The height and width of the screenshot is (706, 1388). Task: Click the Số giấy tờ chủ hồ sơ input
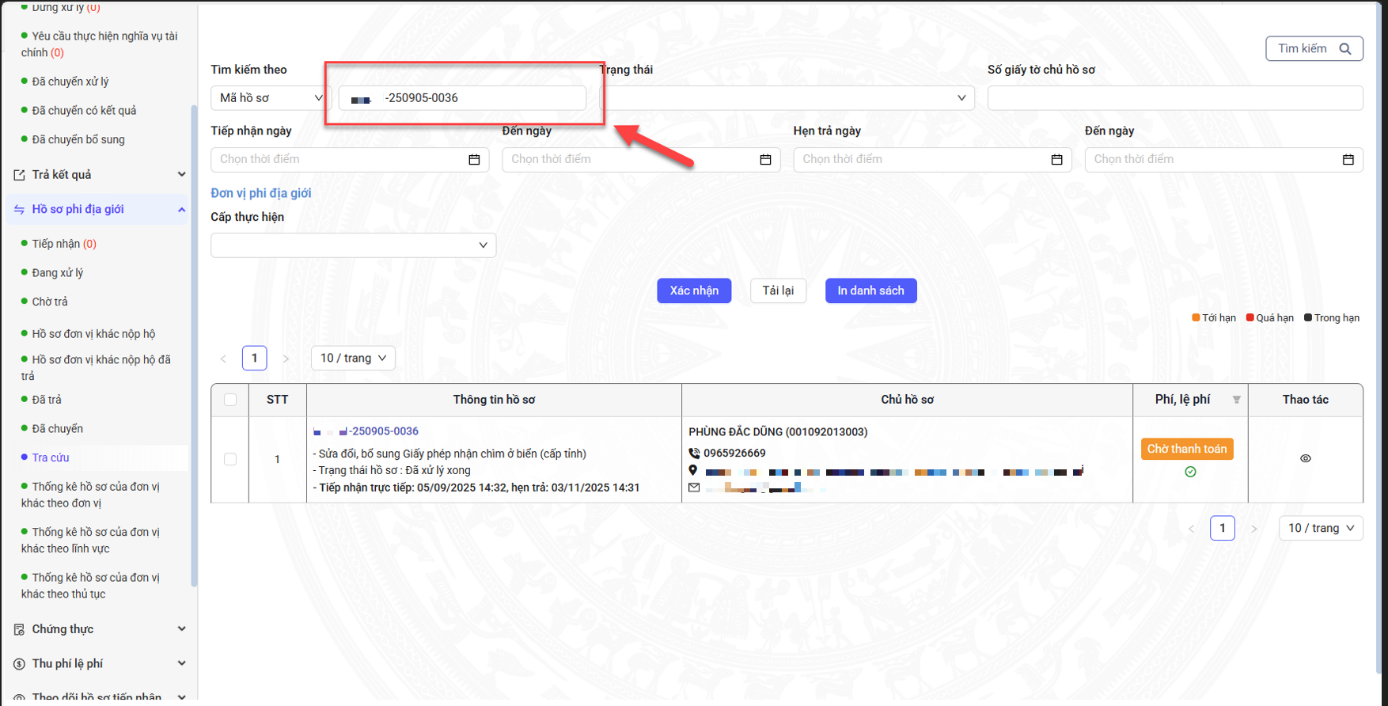click(1174, 98)
